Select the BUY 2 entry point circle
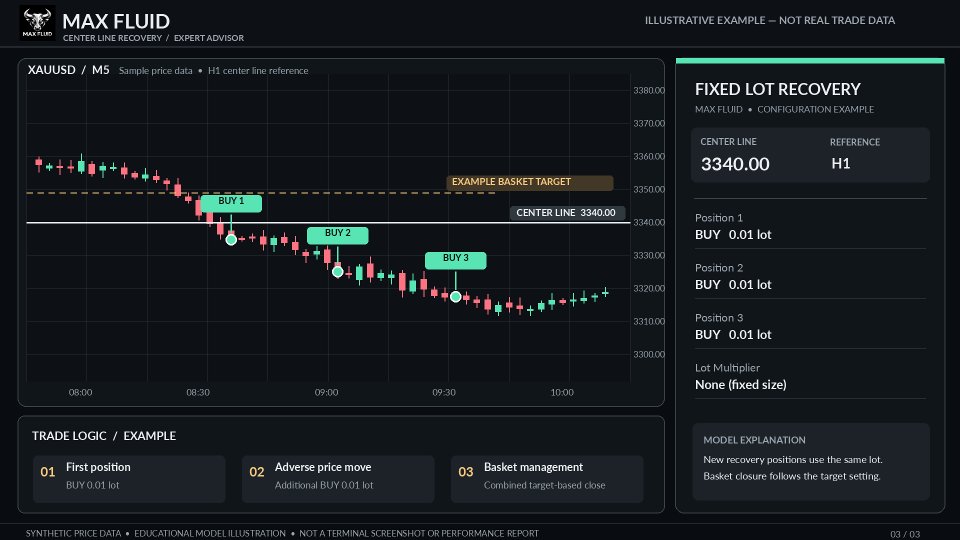 click(337, 272)
